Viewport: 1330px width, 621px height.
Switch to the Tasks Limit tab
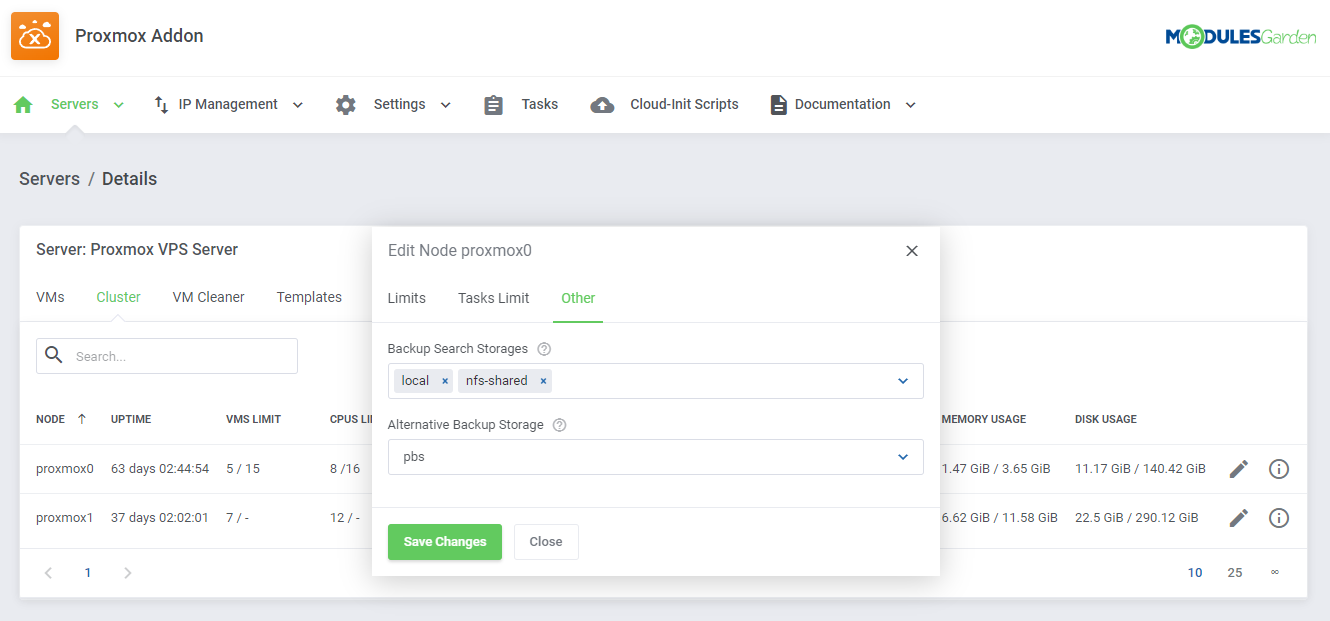[493, 297]
